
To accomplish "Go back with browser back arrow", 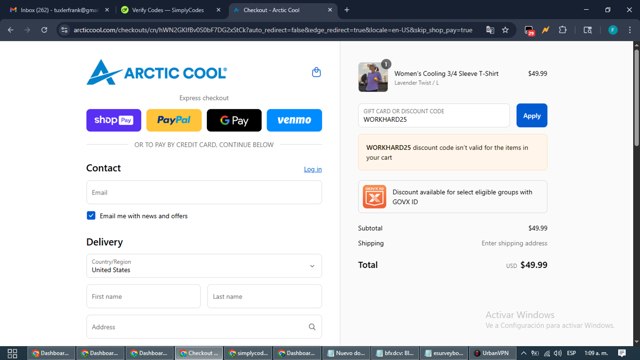I will coord(11,30).
